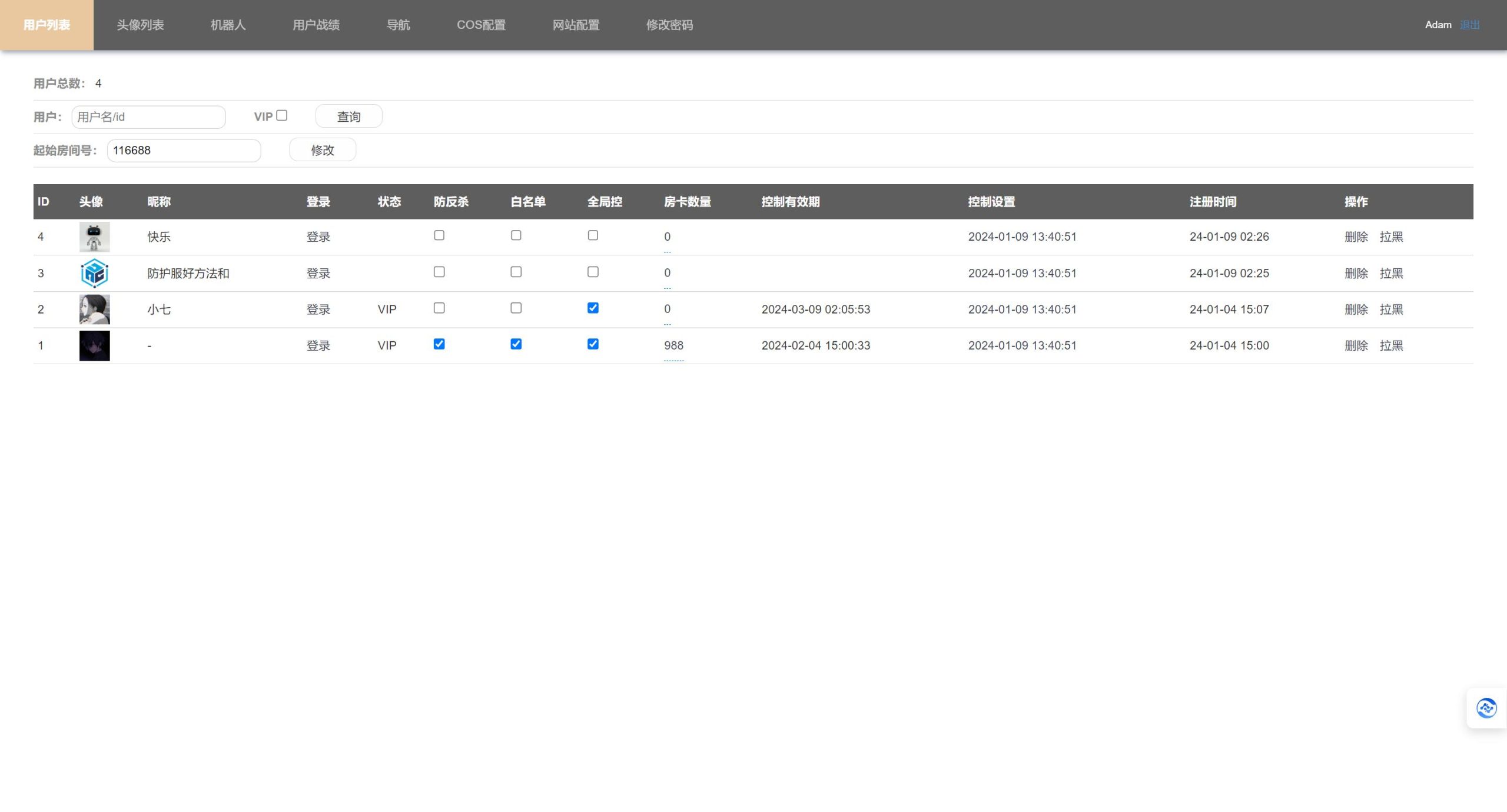Open the 机器人 tab
The height and width of the screenshot is (812, 1507).
[x=228, y=25]
